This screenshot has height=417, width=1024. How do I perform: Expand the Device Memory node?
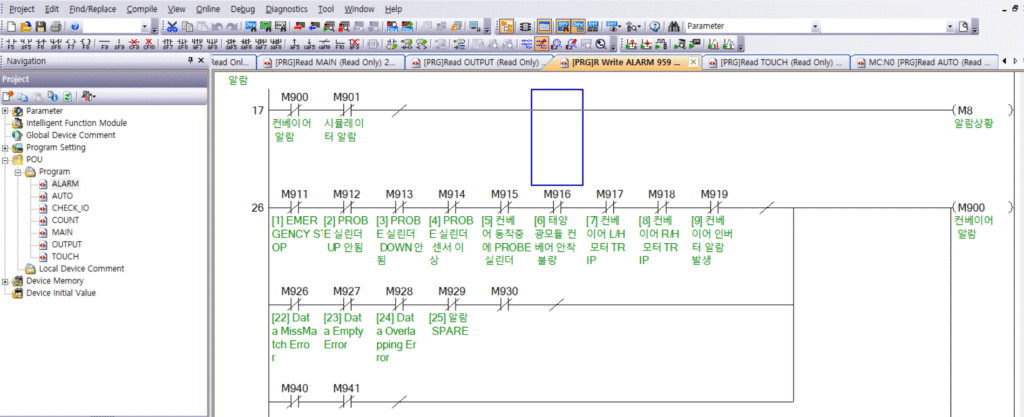(x=6, y=281)
